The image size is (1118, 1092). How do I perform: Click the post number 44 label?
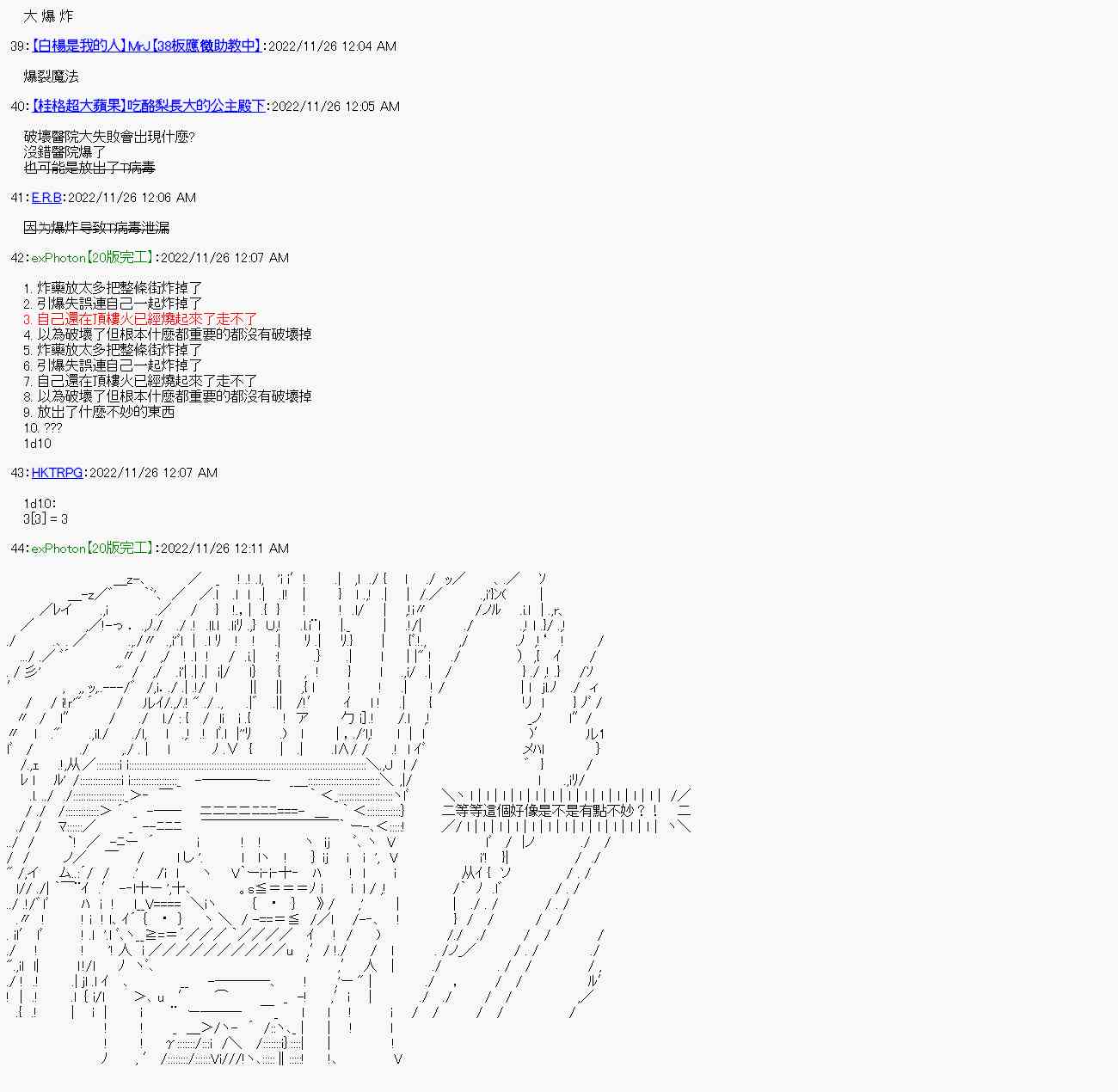coord(17,549)
